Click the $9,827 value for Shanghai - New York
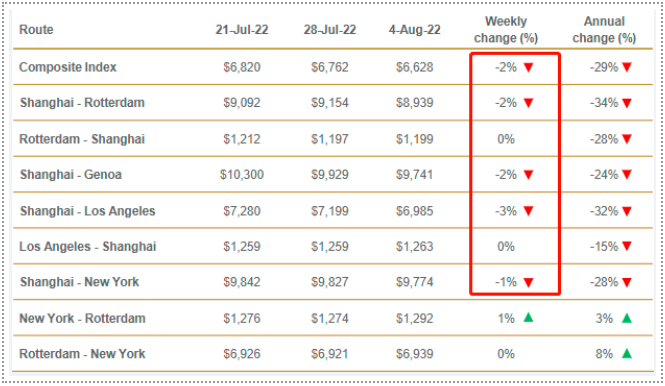This screenshot has height=386, width=665. pyautogui.click(x=330, y=282)
